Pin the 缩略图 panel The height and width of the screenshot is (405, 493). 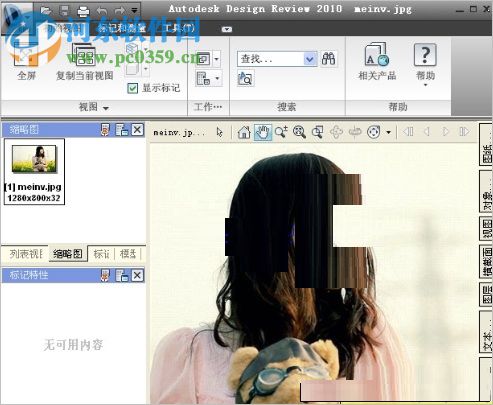tap(105, 130)
